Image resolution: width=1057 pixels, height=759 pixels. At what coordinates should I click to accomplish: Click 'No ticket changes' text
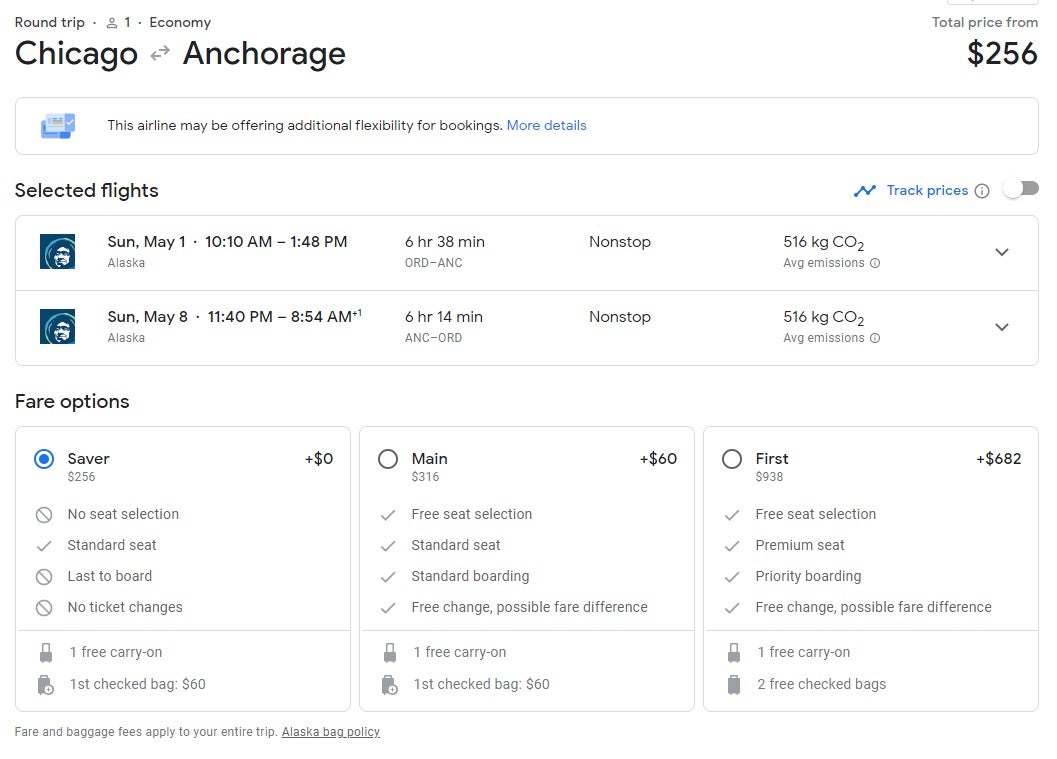tap(125, 607)
